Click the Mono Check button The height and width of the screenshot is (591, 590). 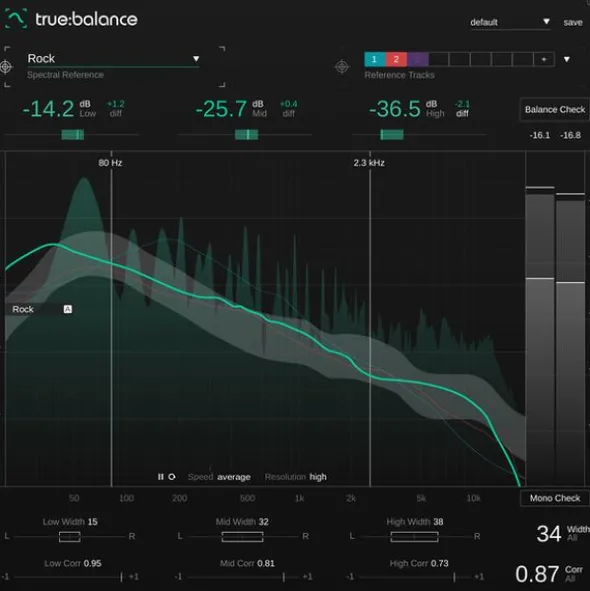tap(555, 498)
